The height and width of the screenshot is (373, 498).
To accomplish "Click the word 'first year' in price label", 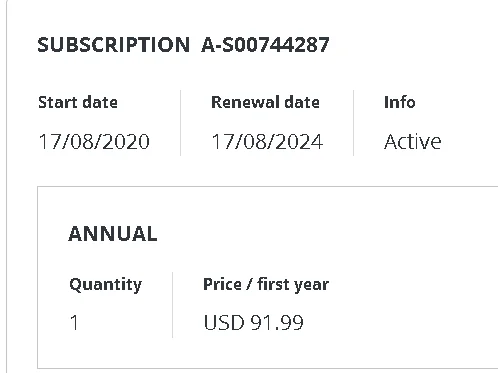I will tap(293, 285).
